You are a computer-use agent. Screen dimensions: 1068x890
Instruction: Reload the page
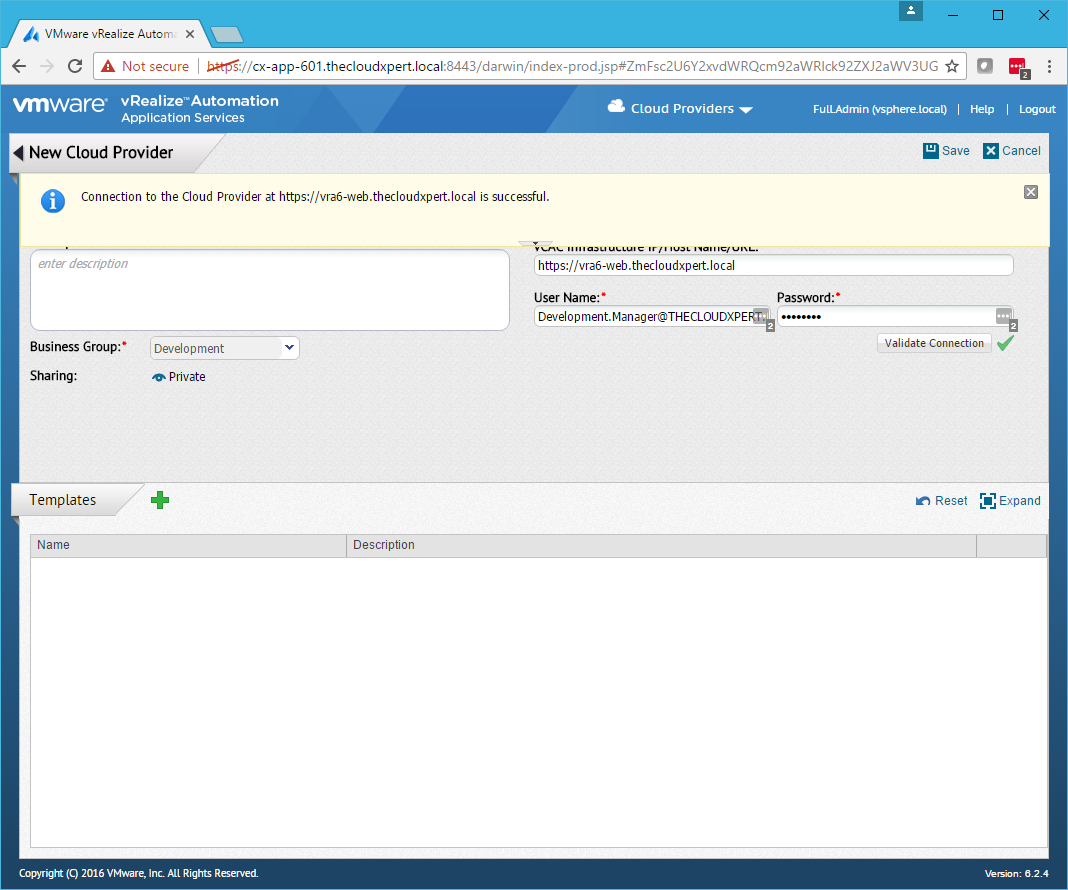coord(75,66)
